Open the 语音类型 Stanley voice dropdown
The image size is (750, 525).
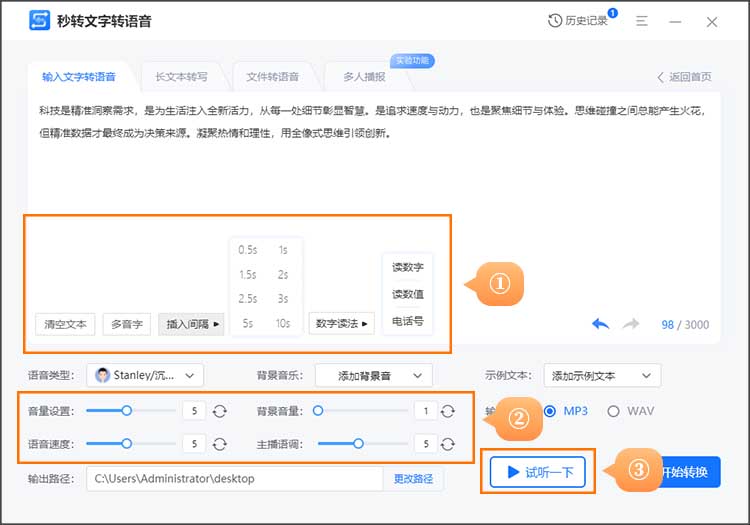click(x=145, y=376)
